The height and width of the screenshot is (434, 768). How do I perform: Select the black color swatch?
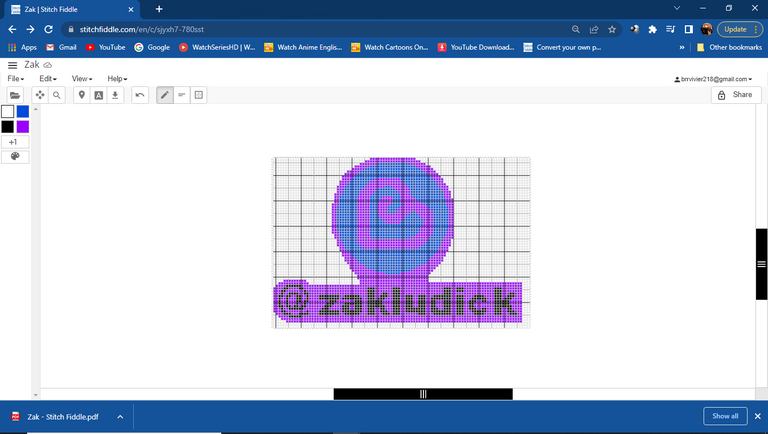pyautogui.click(x=7, y=127)
